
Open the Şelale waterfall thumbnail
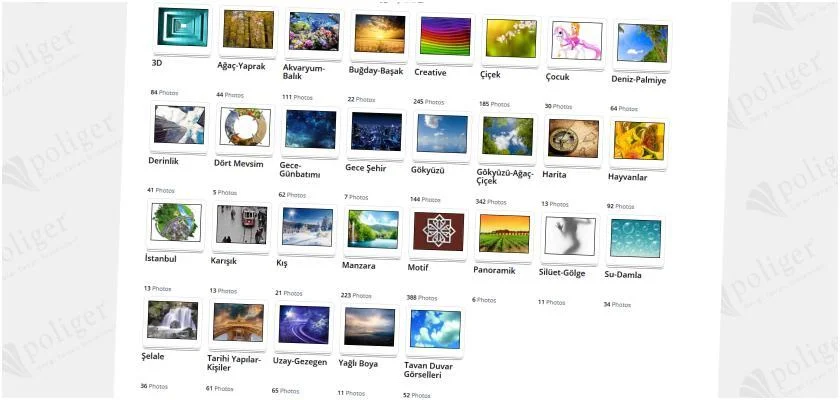point(172,321)
